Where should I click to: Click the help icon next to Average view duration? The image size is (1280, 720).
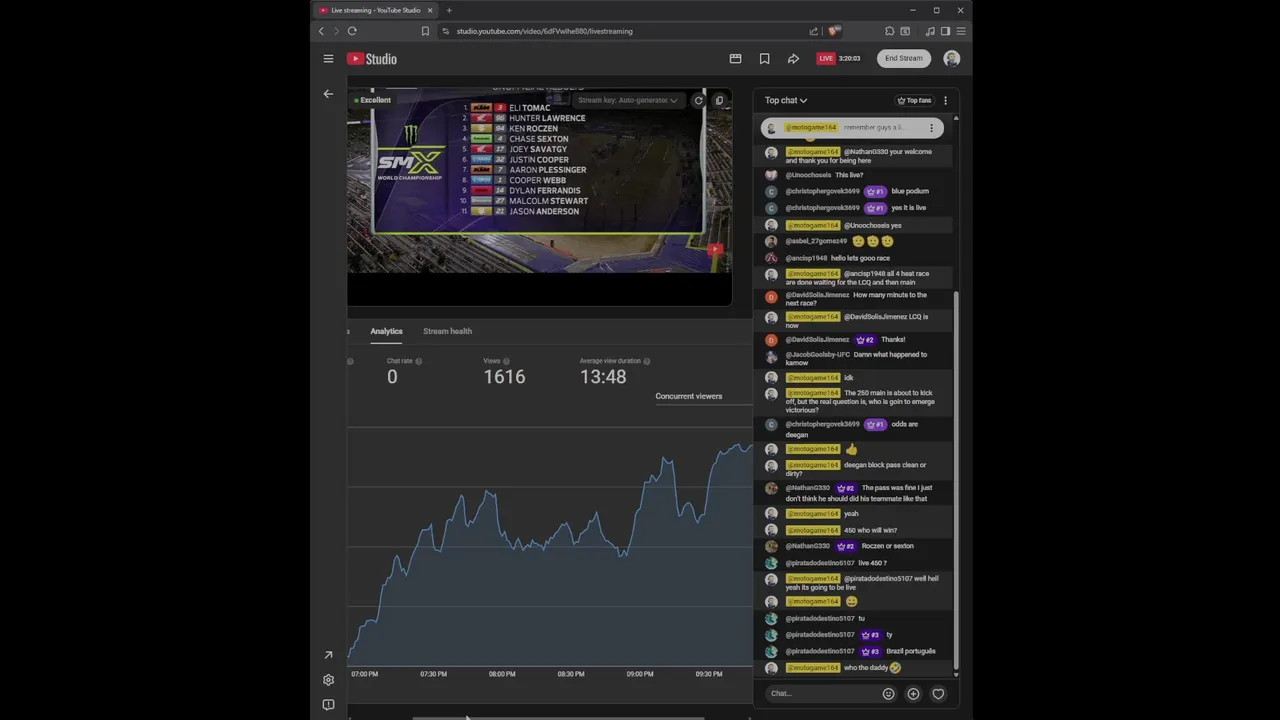coord(647,361)
